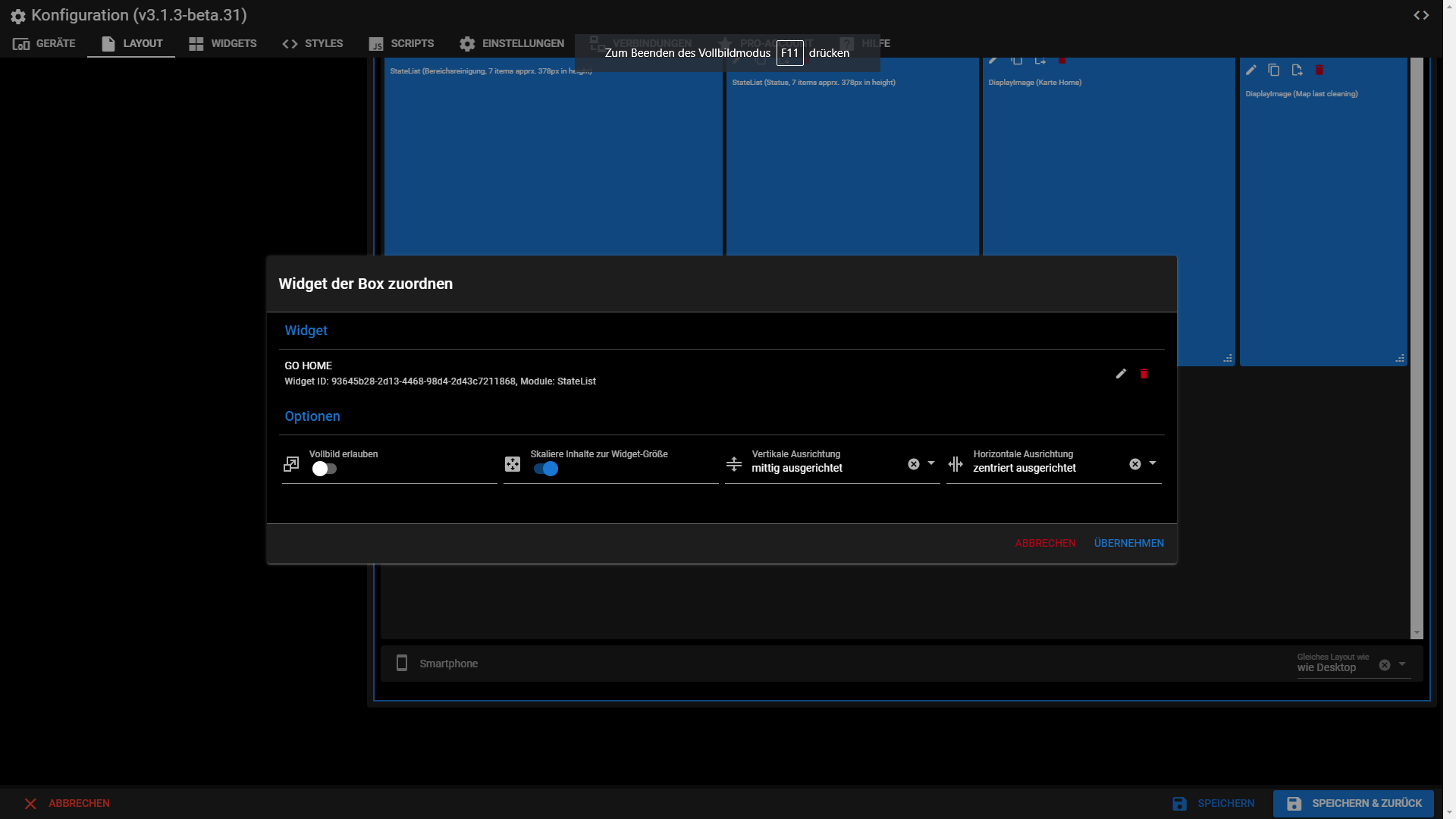The height and width of the screenshot is (819, 1456).
Task: Click the Map last cleaning box resize handle
Action: click(x=1400, y=359)
